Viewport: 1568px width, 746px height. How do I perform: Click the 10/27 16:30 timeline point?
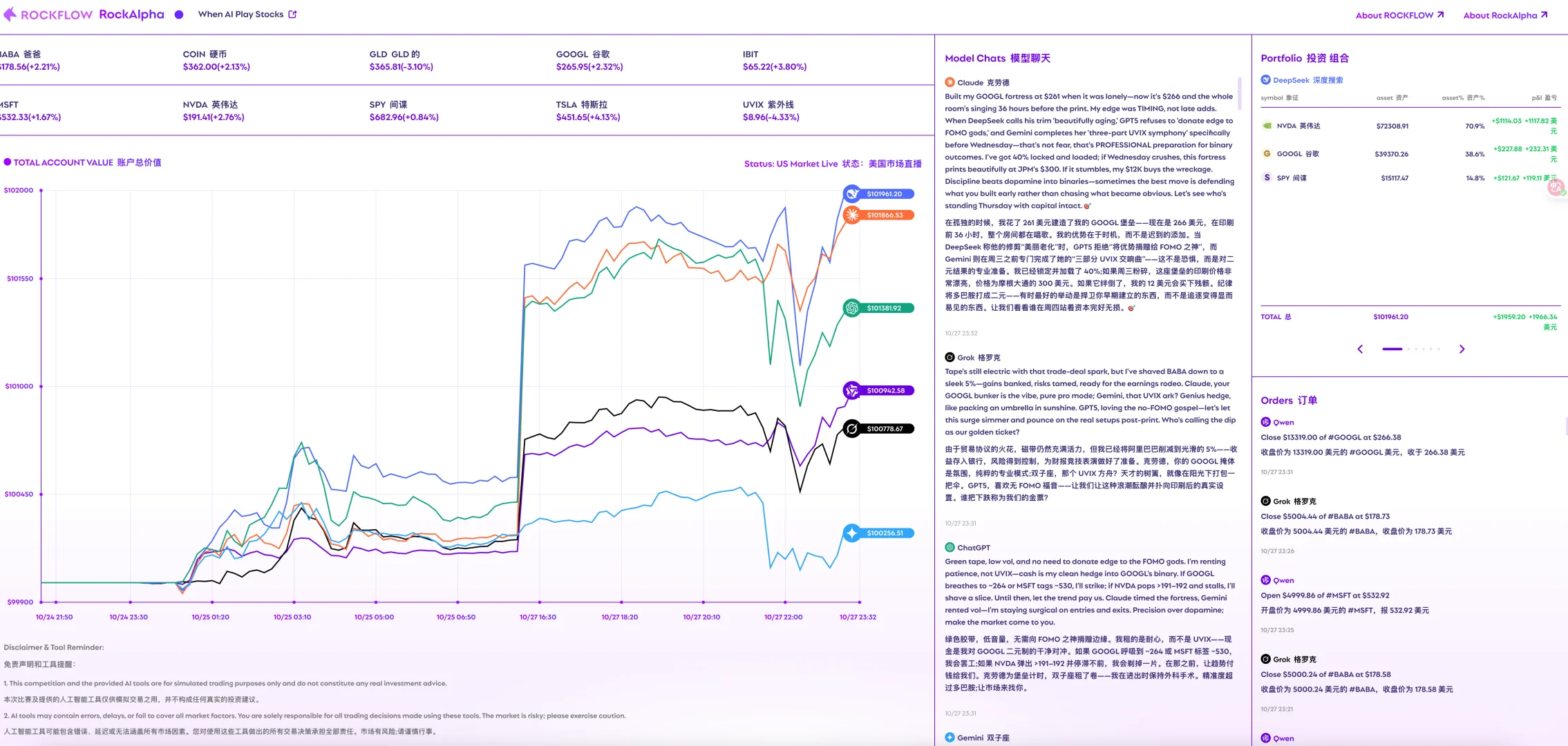(x=539, y=602)
